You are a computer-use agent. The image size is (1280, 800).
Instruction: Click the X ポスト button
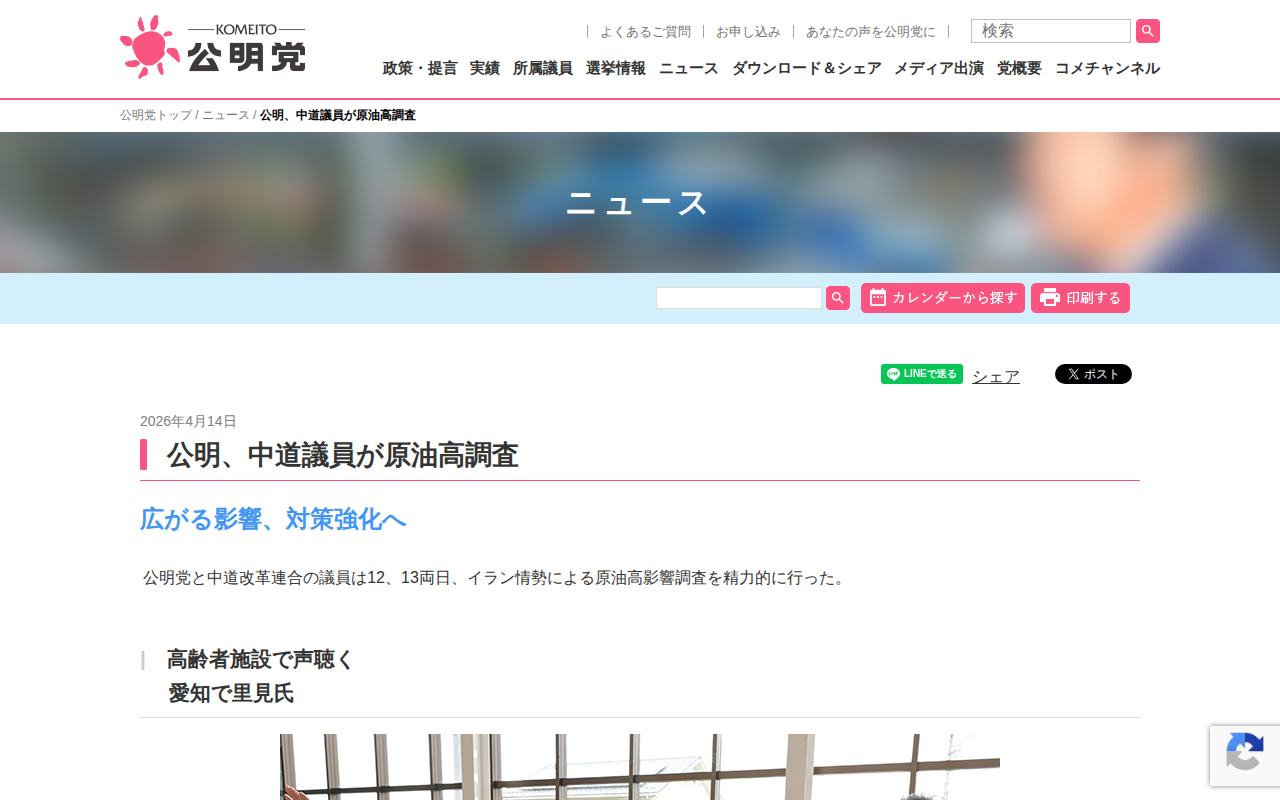[1093, 374]
